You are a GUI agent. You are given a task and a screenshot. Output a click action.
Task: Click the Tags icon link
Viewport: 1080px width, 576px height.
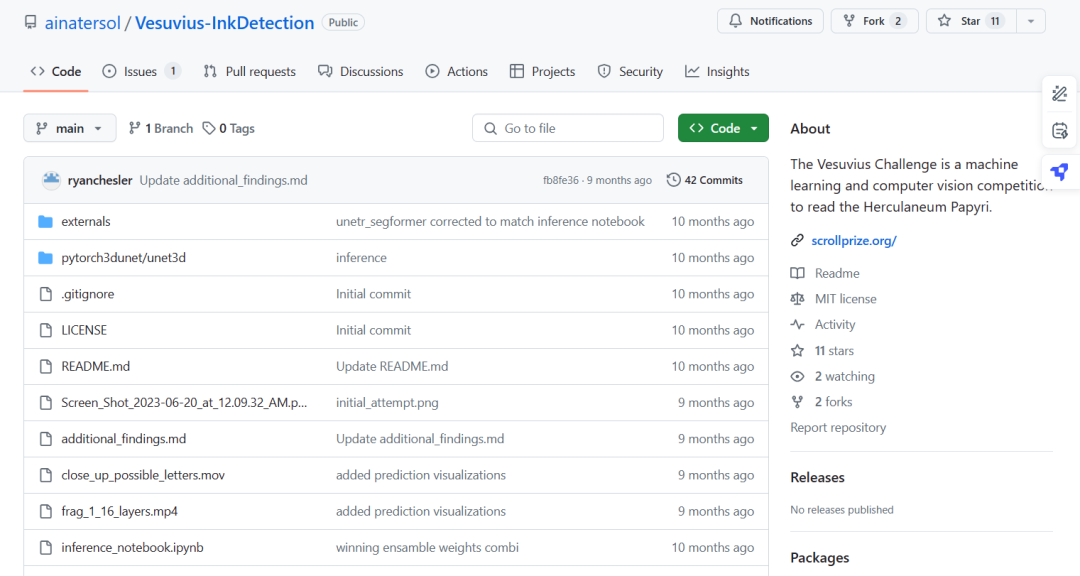coord(209,128)
